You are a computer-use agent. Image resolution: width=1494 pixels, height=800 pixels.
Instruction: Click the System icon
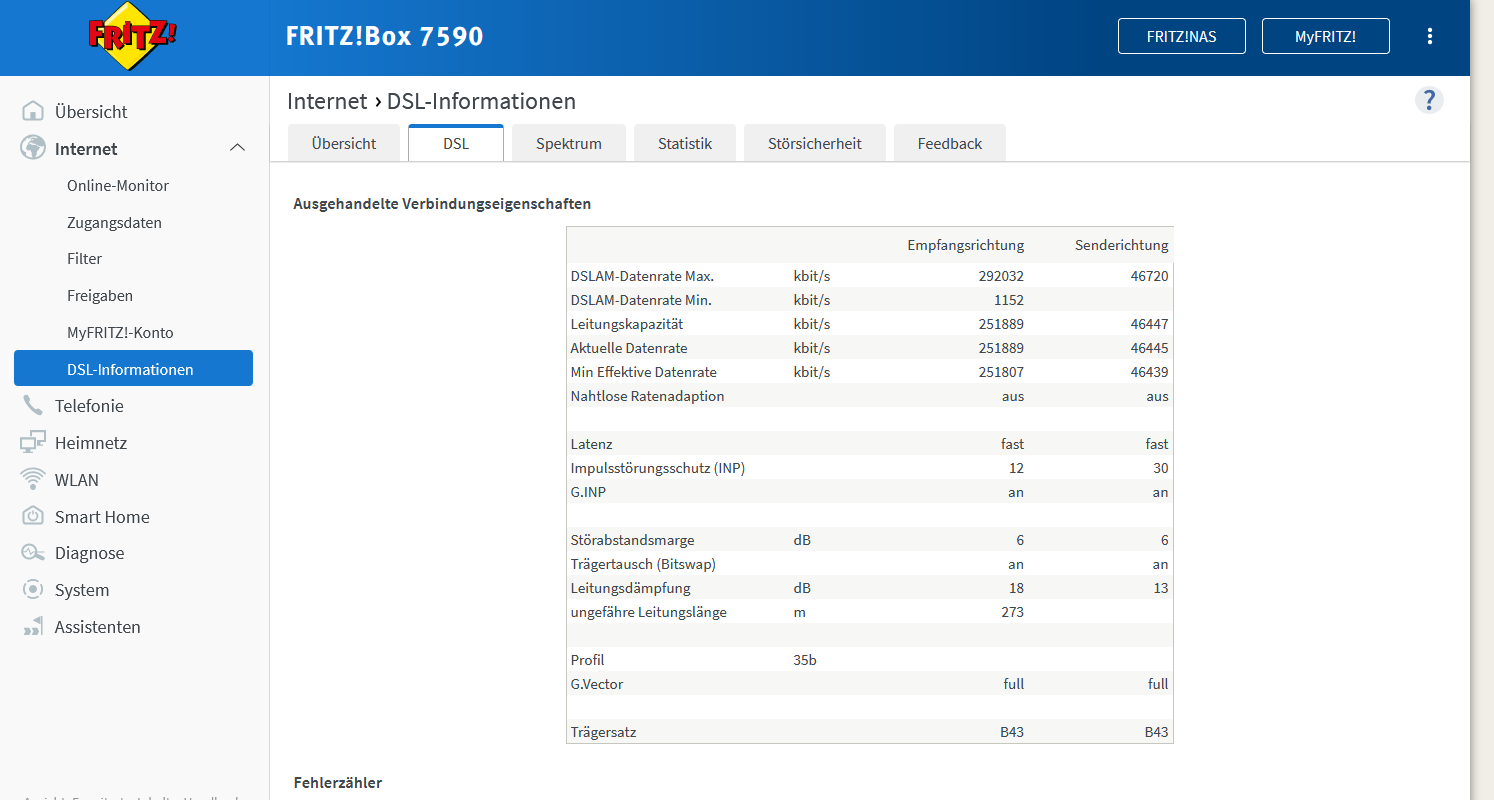[x=33, y=589]
